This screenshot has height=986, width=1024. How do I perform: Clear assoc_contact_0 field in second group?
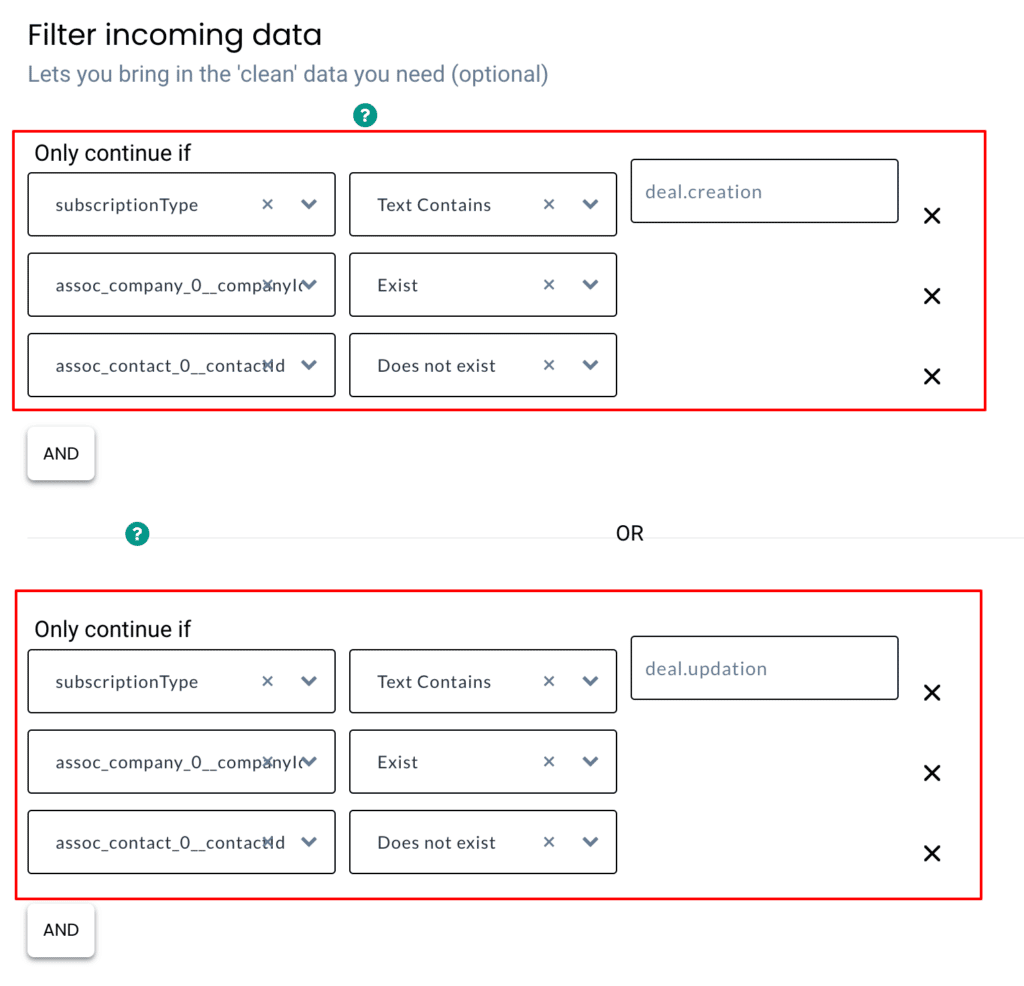[268, 842]
